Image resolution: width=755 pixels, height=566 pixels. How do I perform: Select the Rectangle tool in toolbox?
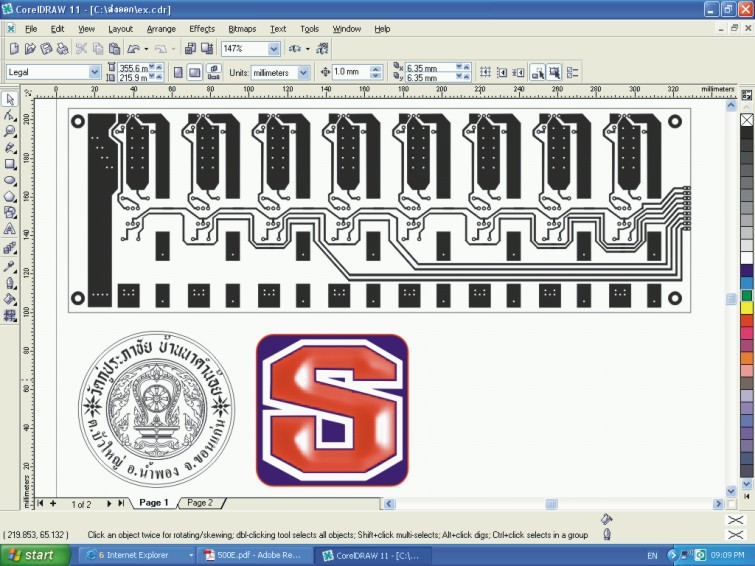(x=10, y=164)
